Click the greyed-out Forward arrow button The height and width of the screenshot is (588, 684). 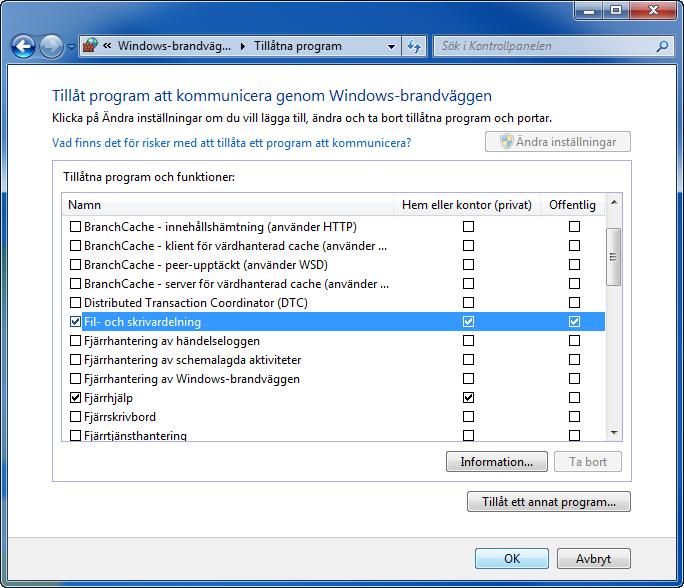[x=51, y=46]
